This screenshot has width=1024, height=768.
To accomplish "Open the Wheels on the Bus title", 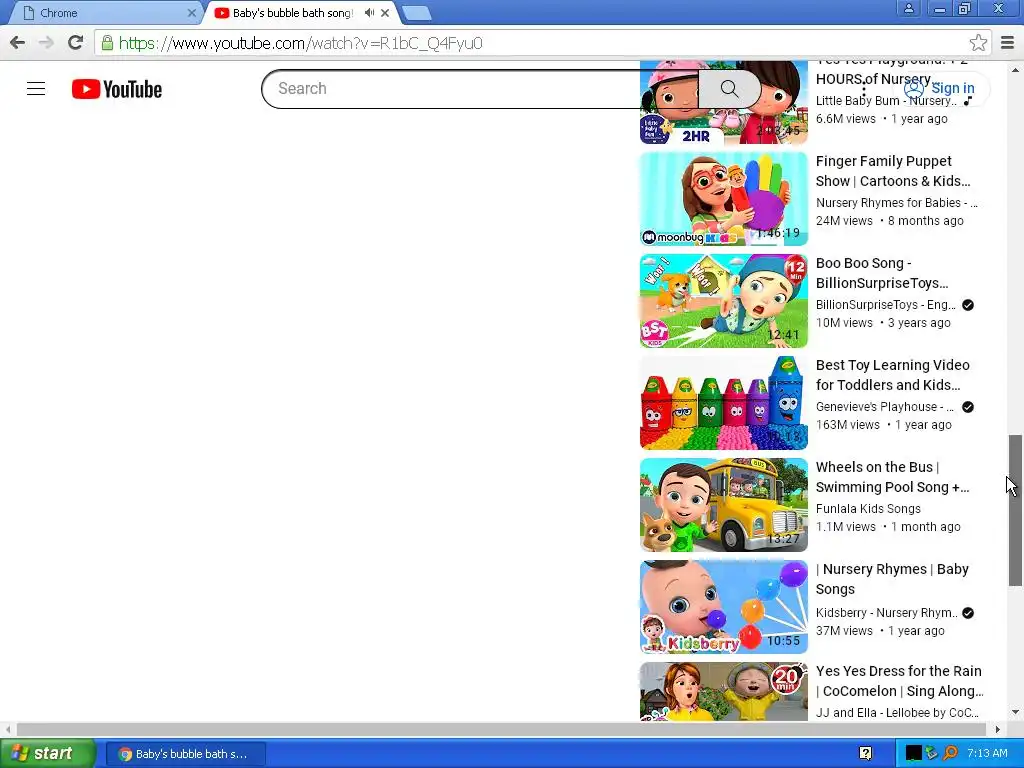I will point(893,477).
